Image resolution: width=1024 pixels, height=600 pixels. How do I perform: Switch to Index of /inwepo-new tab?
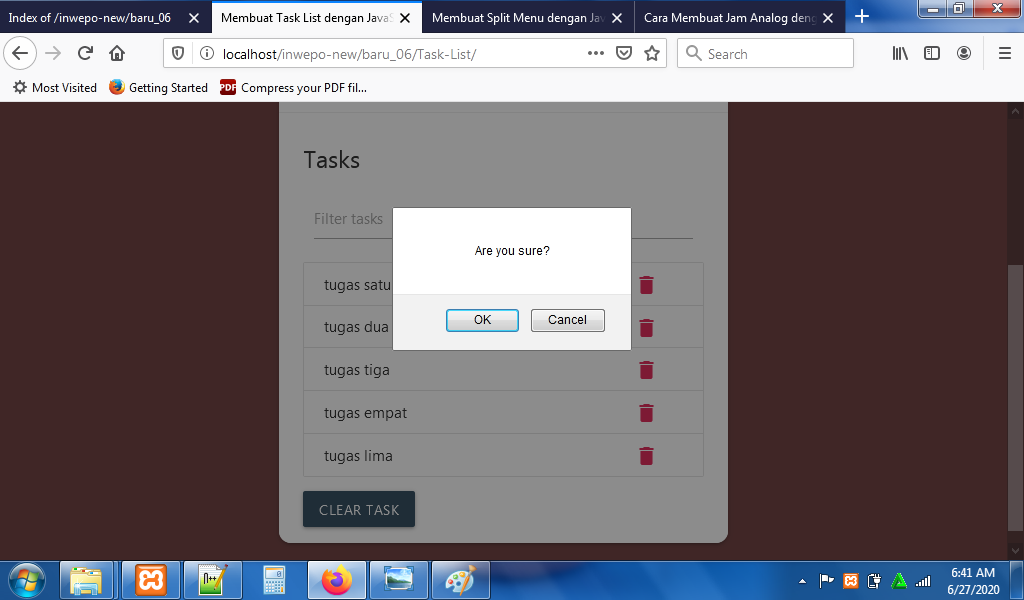click(90, 18)
